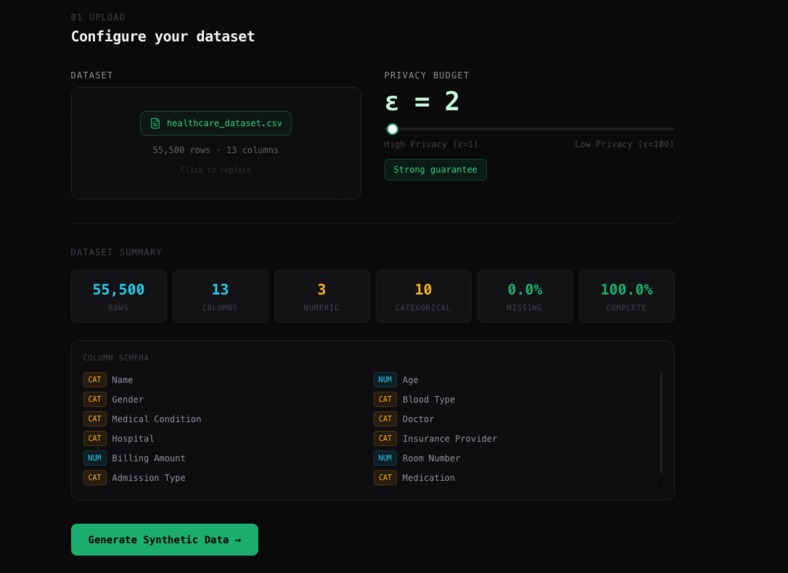Click the healthcare_dataset.csv file chip

(x=216, y=123)
